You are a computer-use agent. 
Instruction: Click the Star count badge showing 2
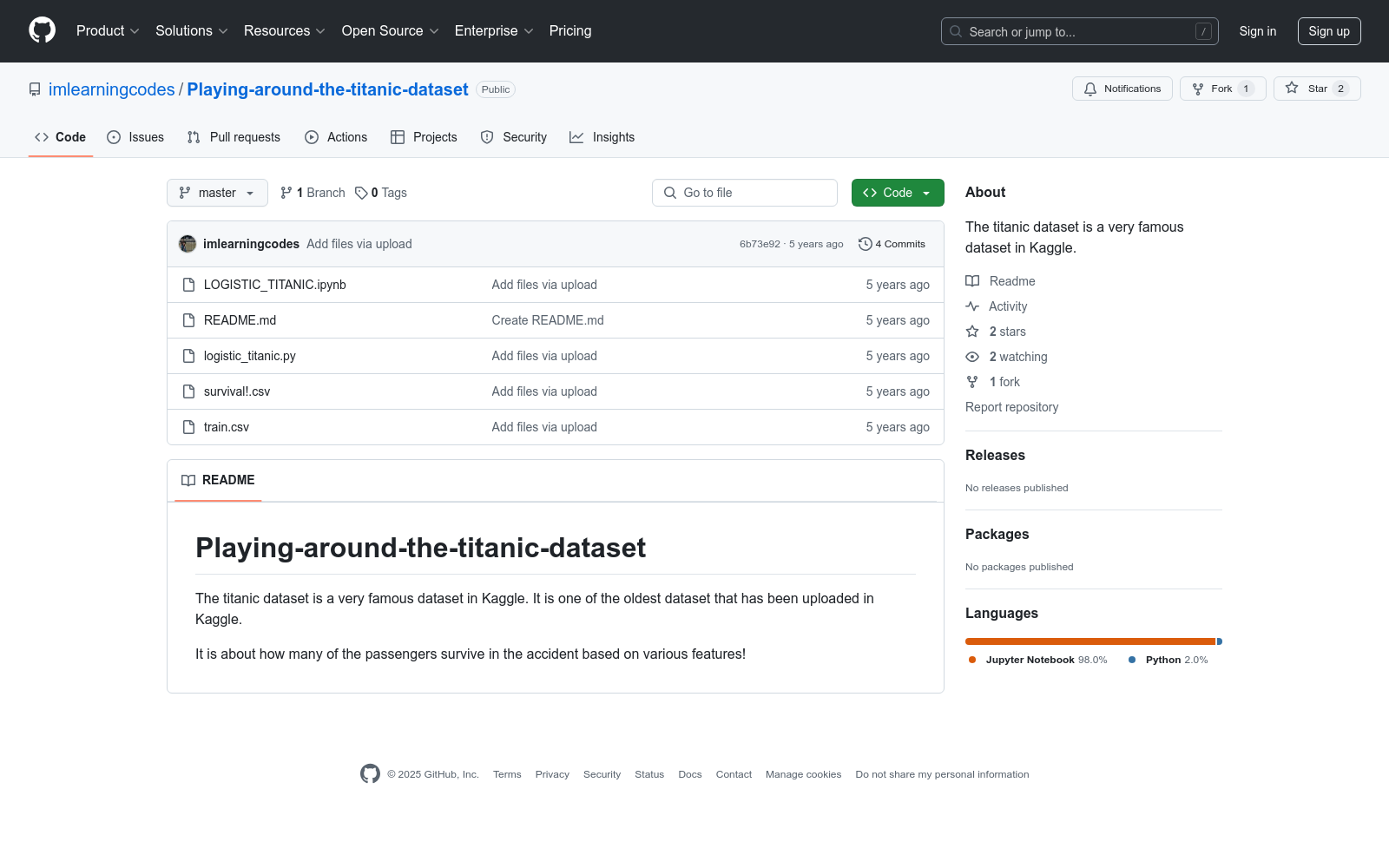[1340, 89]
